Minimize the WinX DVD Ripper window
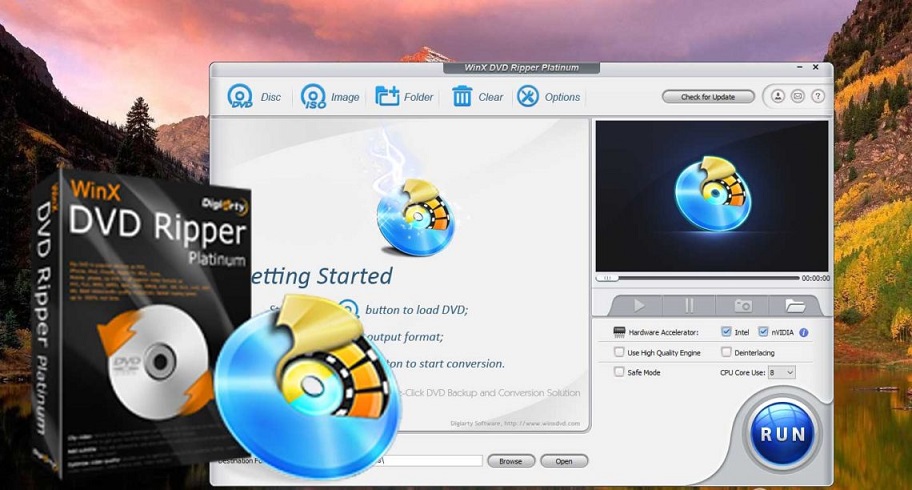Screen dimensions: 912x490 coord(800,68)
